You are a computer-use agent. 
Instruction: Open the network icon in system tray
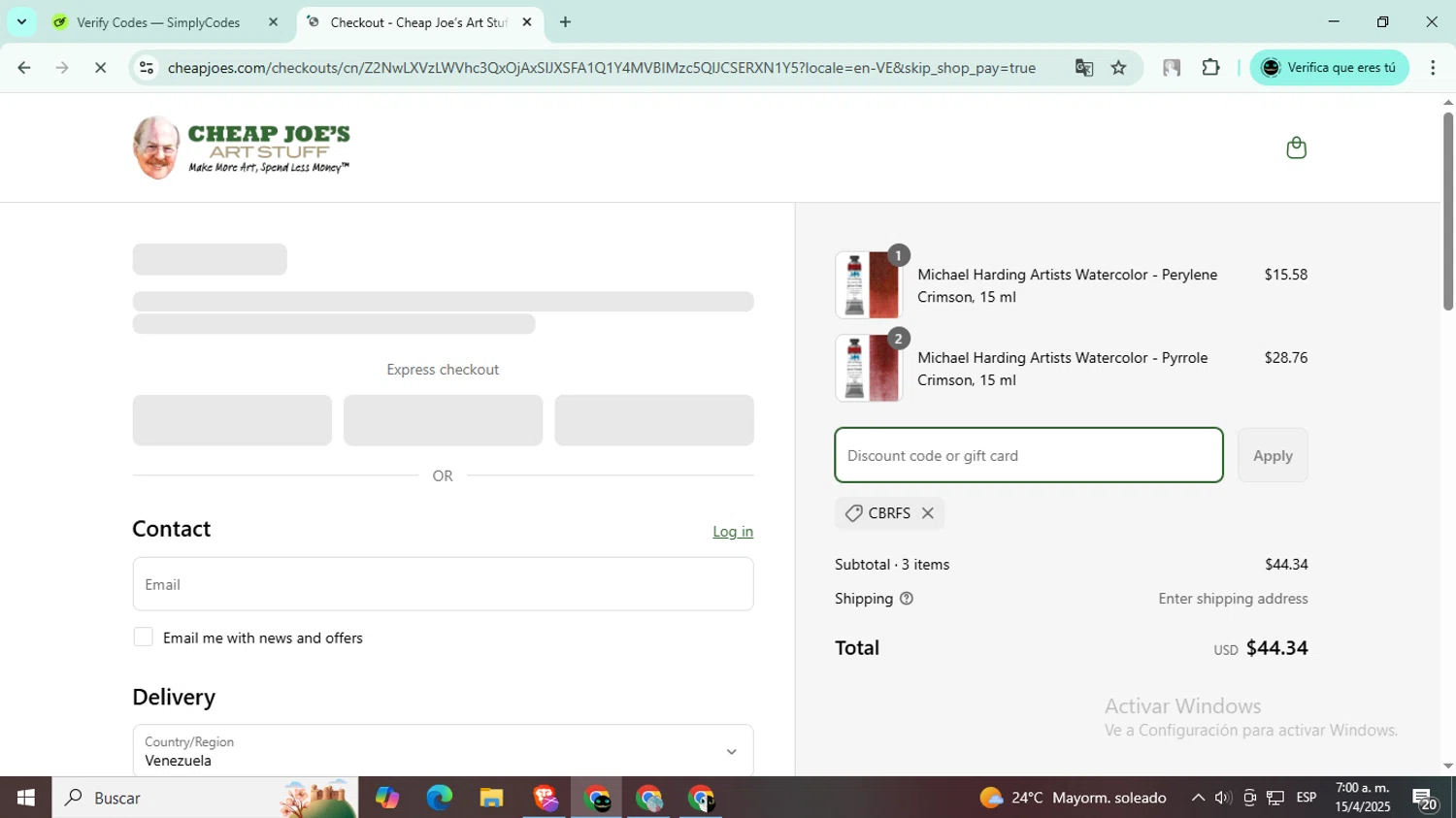point(1275,798)
